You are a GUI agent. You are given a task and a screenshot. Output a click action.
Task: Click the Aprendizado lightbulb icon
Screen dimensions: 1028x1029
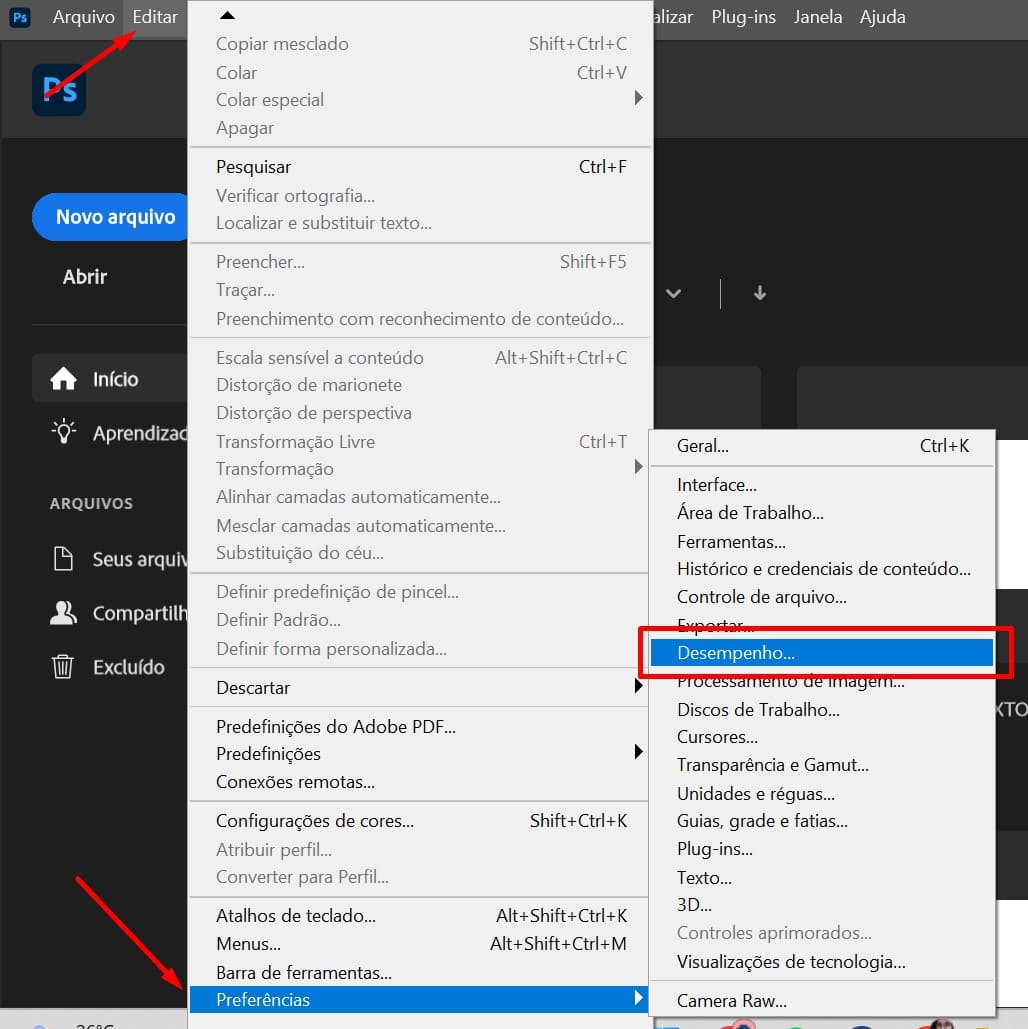point(63,432)
